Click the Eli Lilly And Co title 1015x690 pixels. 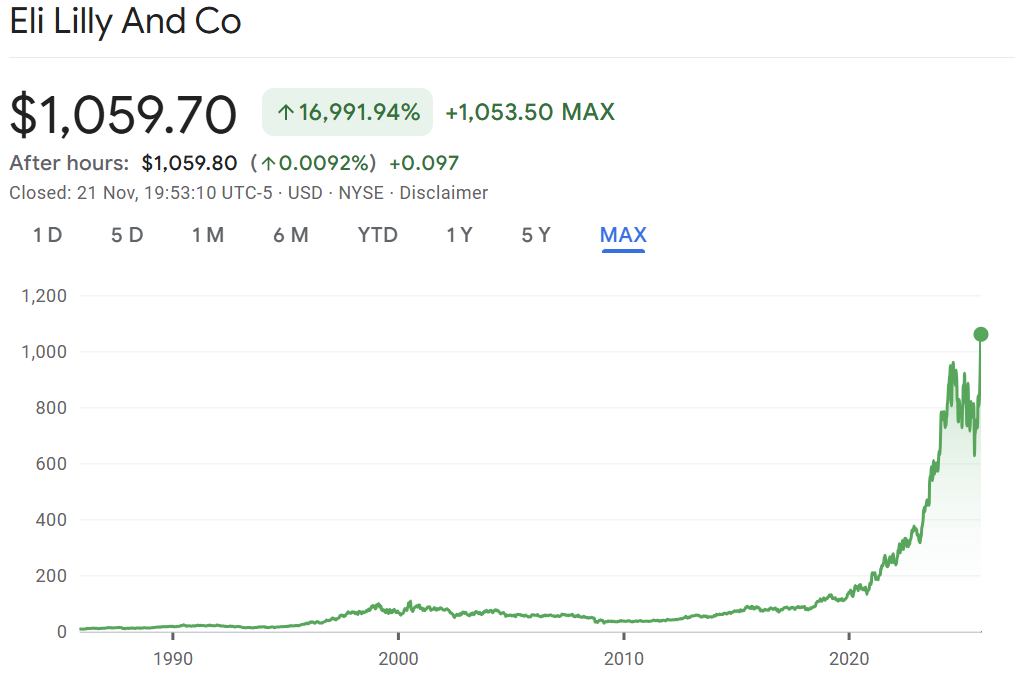[125, 22]
